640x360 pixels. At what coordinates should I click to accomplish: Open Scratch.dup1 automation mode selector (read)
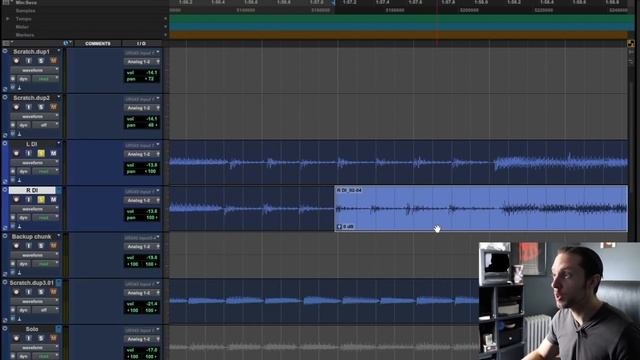pos(45,79)
